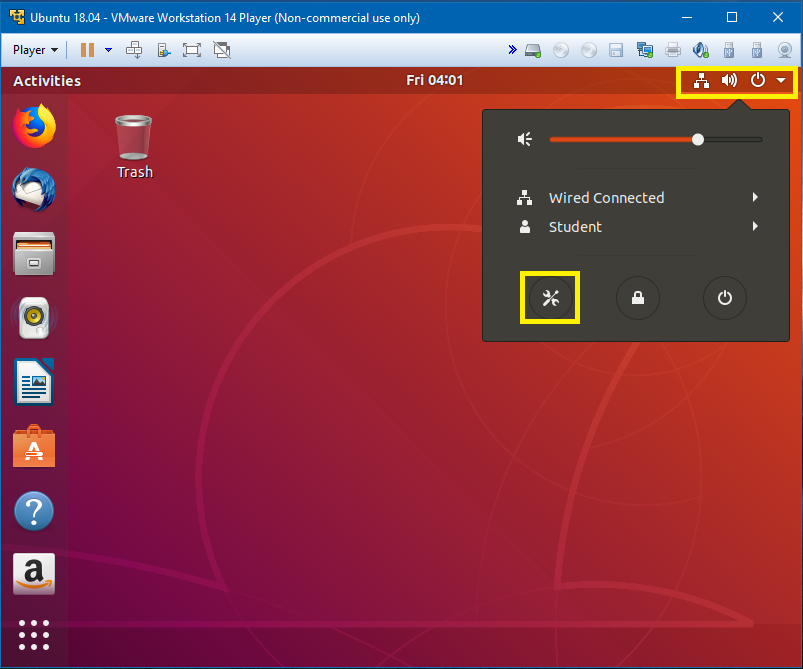Open Help from the dock
The height and width of the screenshot is (669, 803).
34,511
